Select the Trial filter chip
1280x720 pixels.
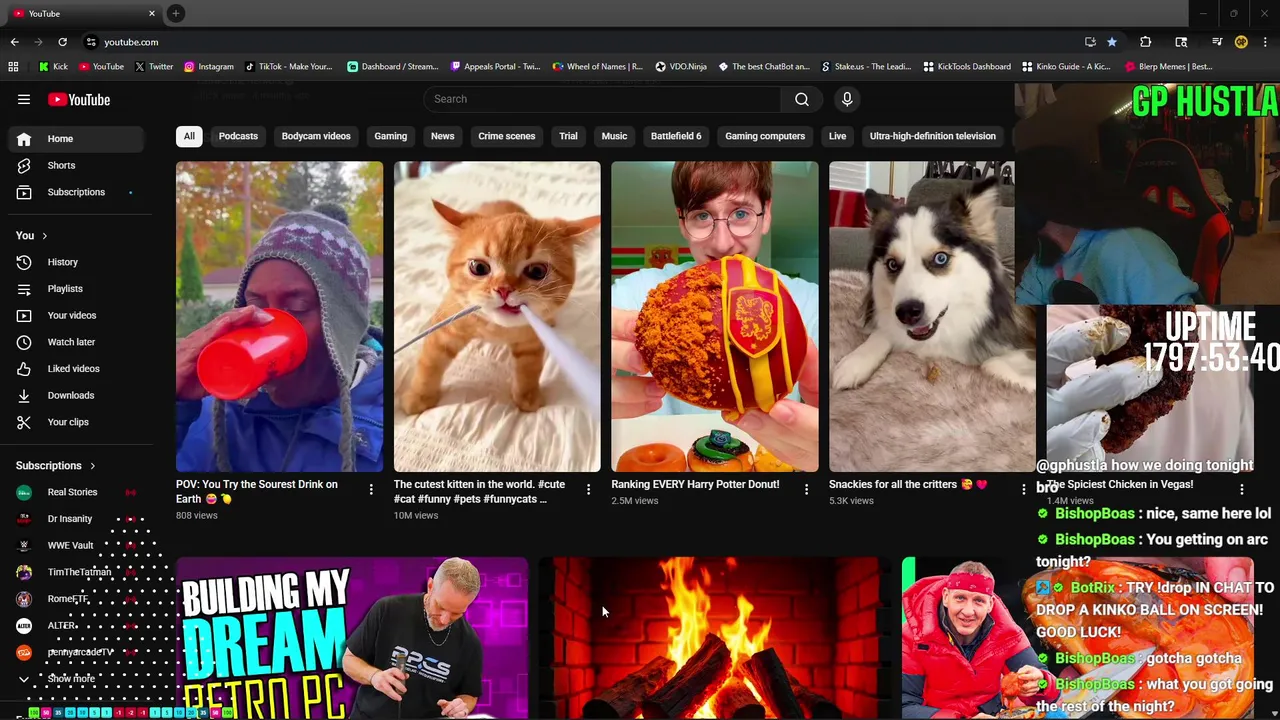pyautogui.click(x=568, y=136)
